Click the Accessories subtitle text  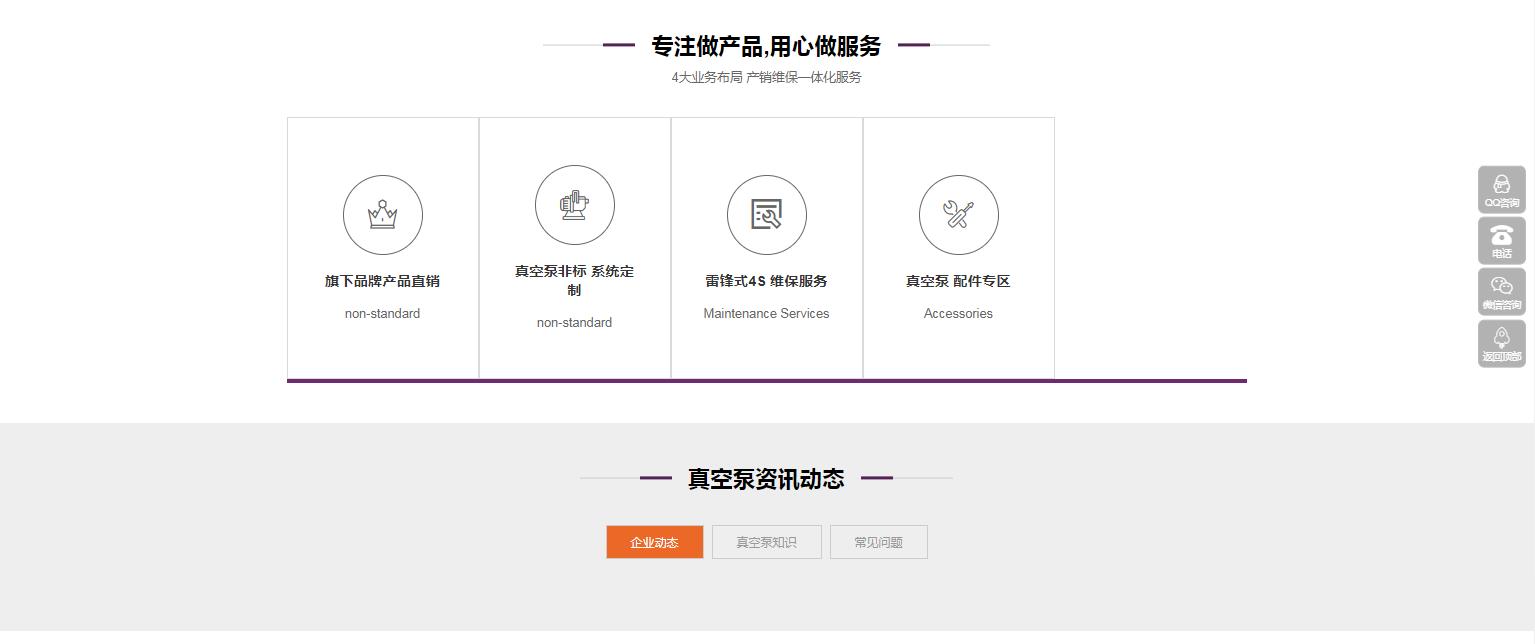958,314
